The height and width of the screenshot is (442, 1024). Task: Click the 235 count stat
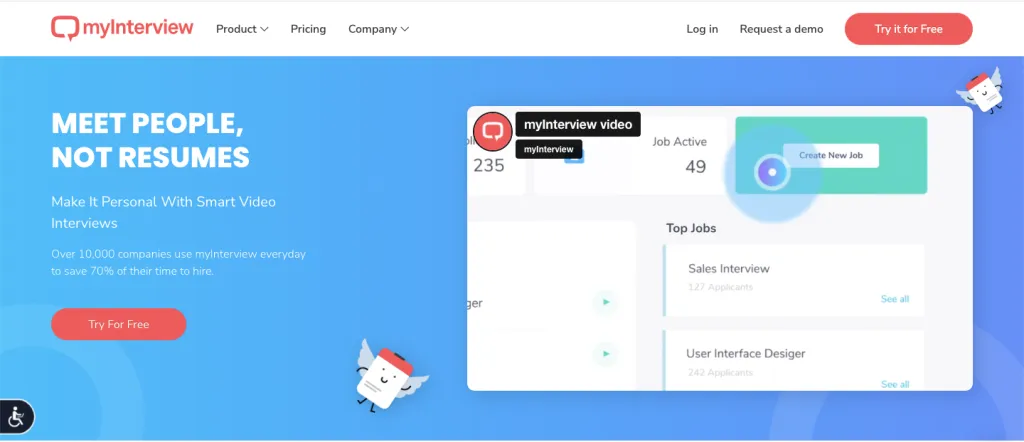tap(488, 166)
